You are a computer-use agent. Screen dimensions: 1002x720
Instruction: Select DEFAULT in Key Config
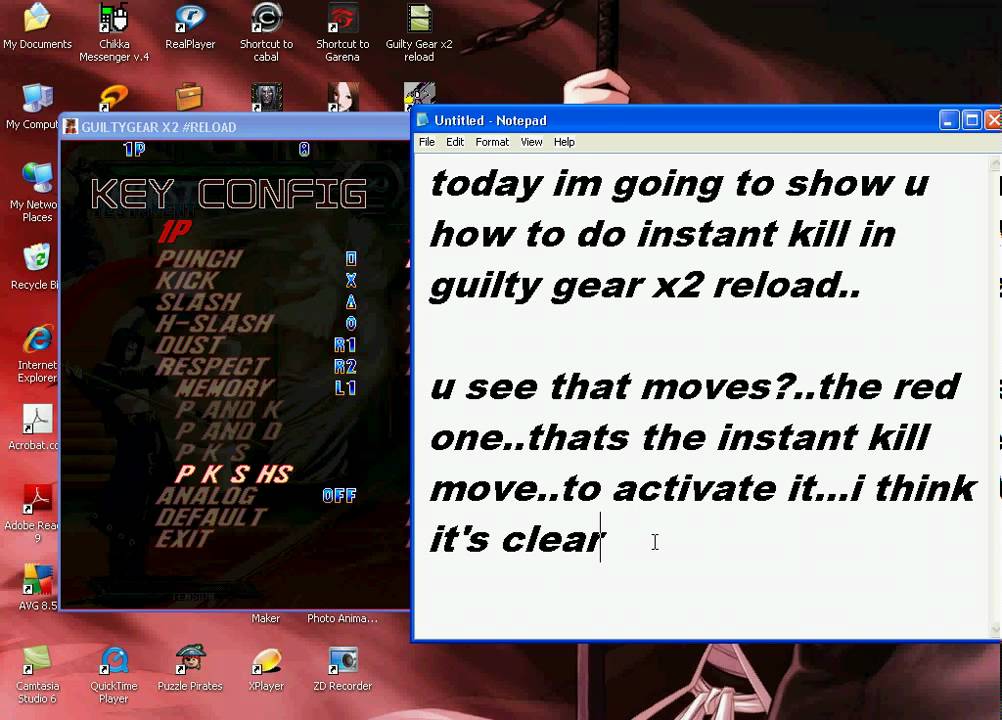point(212,517)
